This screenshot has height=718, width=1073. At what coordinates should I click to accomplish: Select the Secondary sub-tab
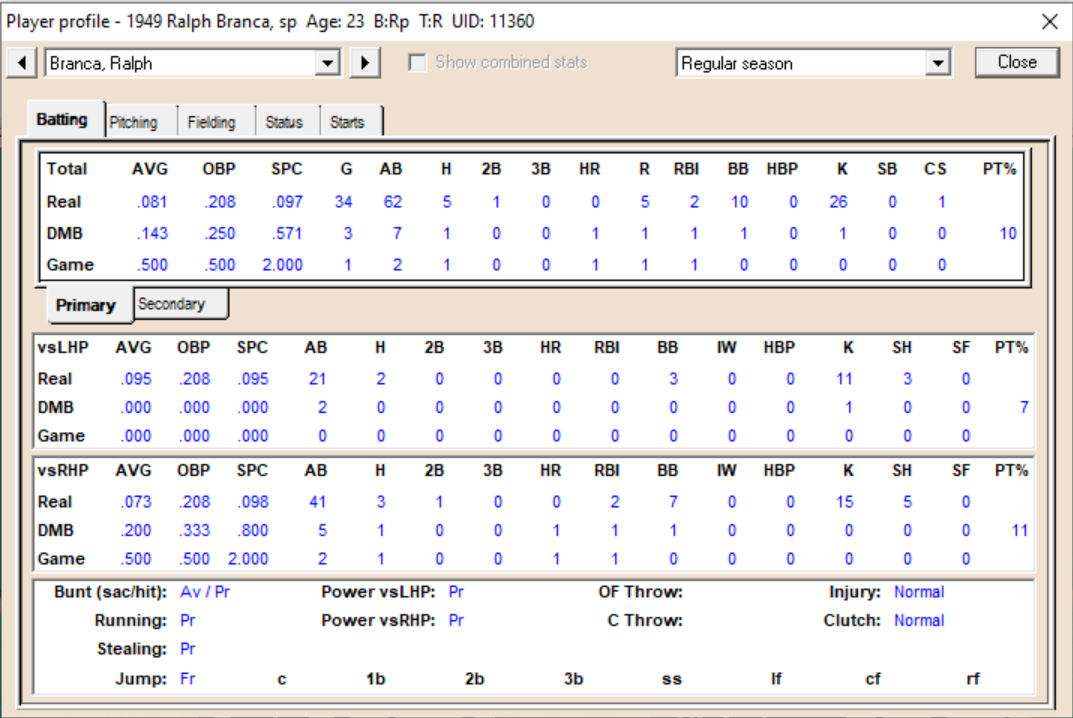click(x=172, y=304)
